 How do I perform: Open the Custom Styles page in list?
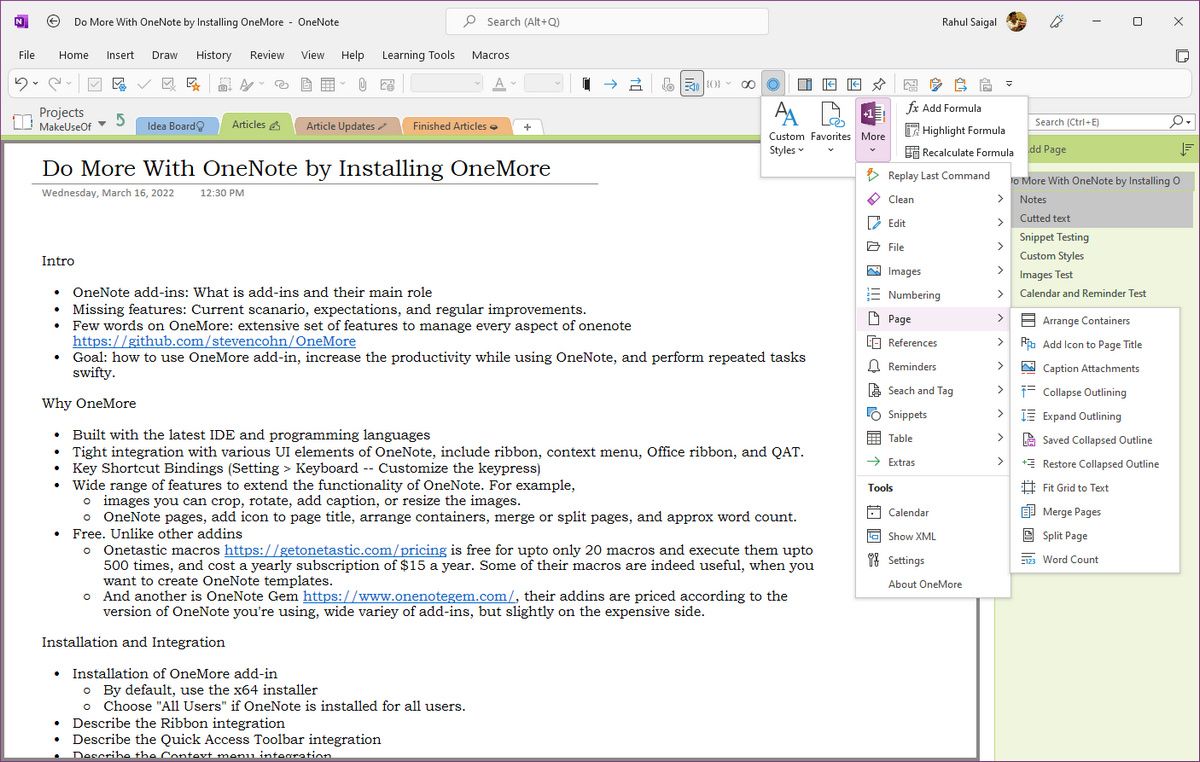point(1051,256)
